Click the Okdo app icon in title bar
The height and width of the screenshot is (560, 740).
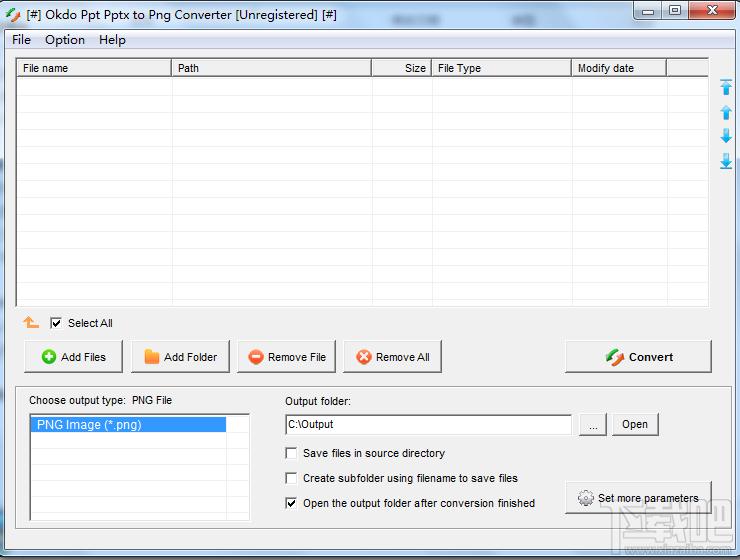(13, 15)
